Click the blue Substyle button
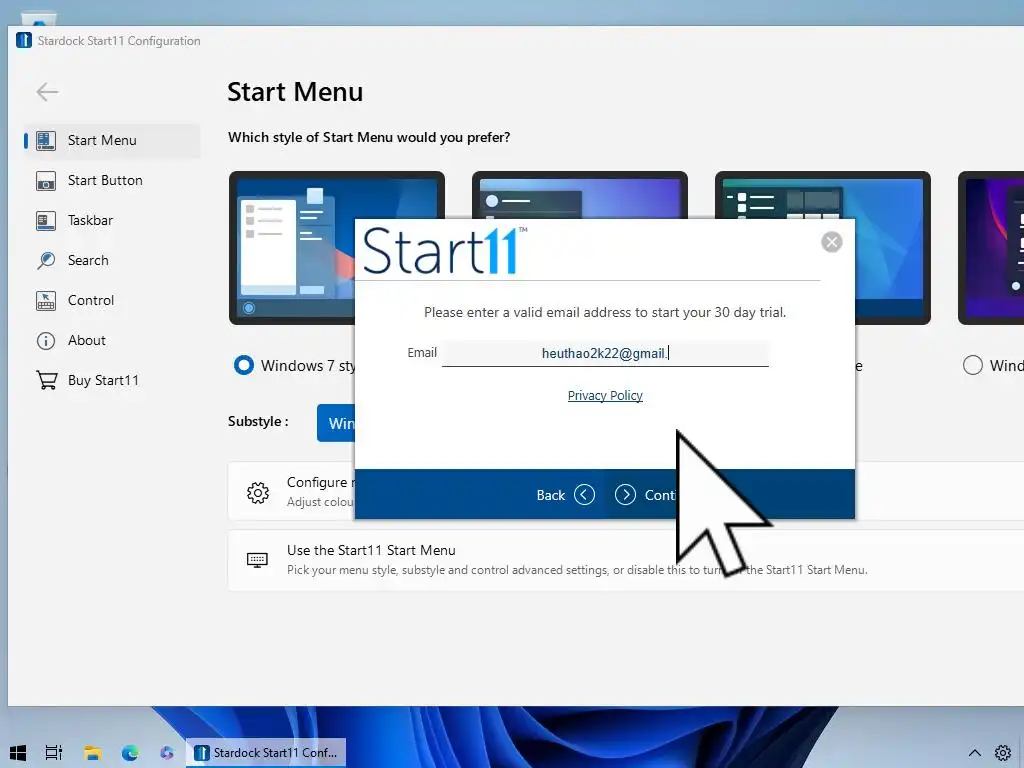The image size is (1024, 768). coord(336,423)
